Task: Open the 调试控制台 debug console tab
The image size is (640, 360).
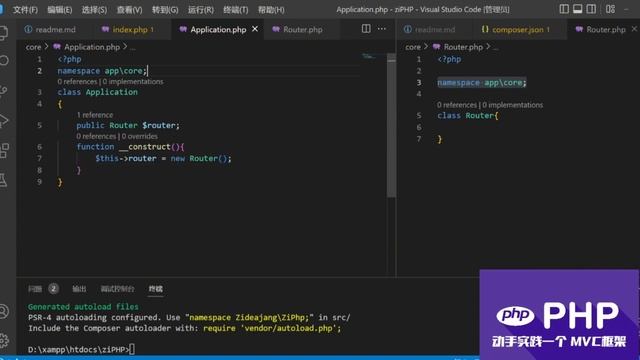Action: pyautogui.click(x=118, y=289)
